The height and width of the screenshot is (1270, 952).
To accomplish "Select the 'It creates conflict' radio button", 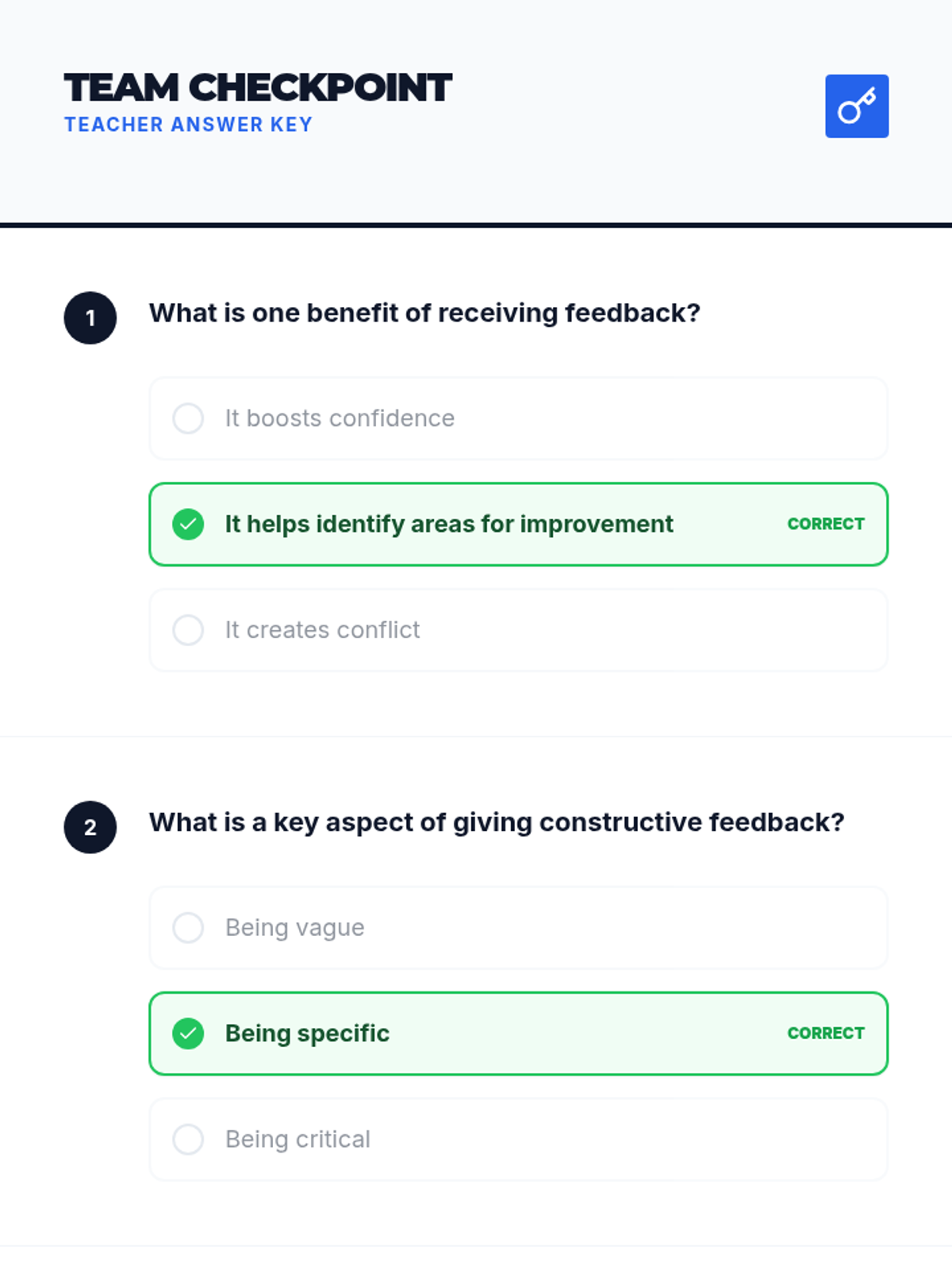I will (x=188, y=630).
